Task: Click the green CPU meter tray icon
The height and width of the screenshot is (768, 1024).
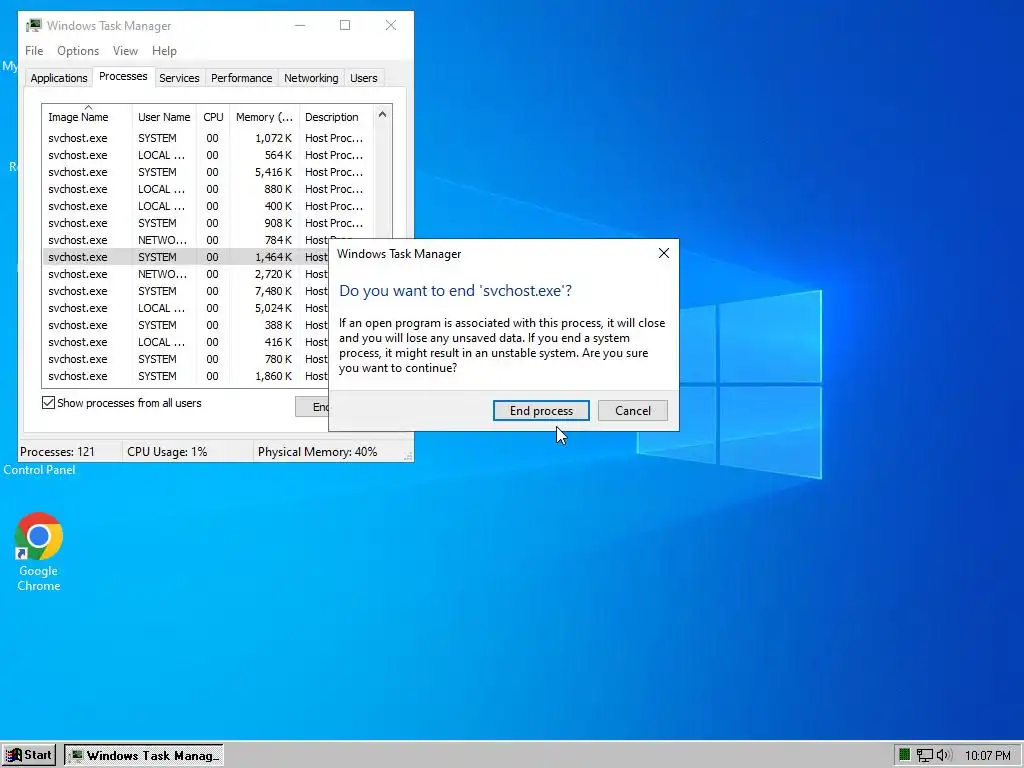Action: click(x=904, y=755)
